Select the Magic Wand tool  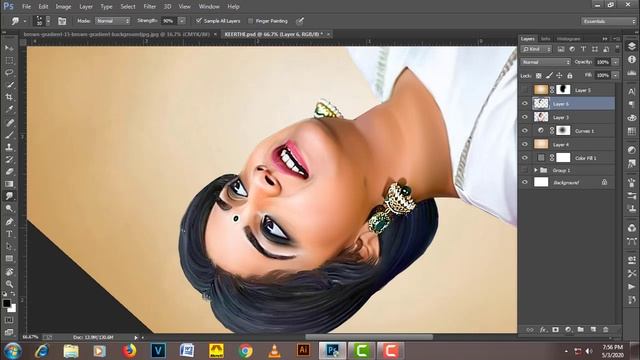click(x=9, y=85)
